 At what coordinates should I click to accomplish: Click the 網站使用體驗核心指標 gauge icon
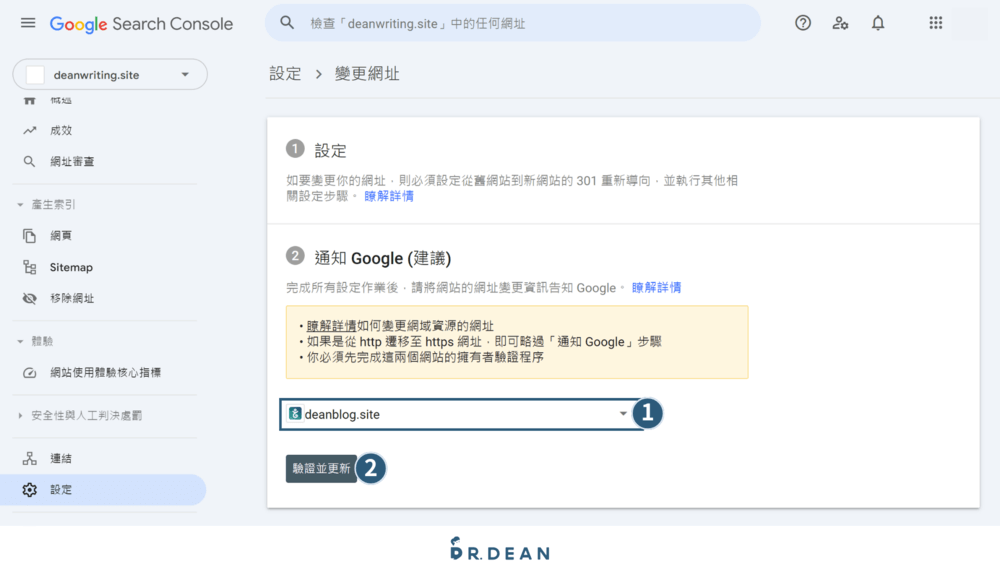pyautogui.click(x=29, y=373)
